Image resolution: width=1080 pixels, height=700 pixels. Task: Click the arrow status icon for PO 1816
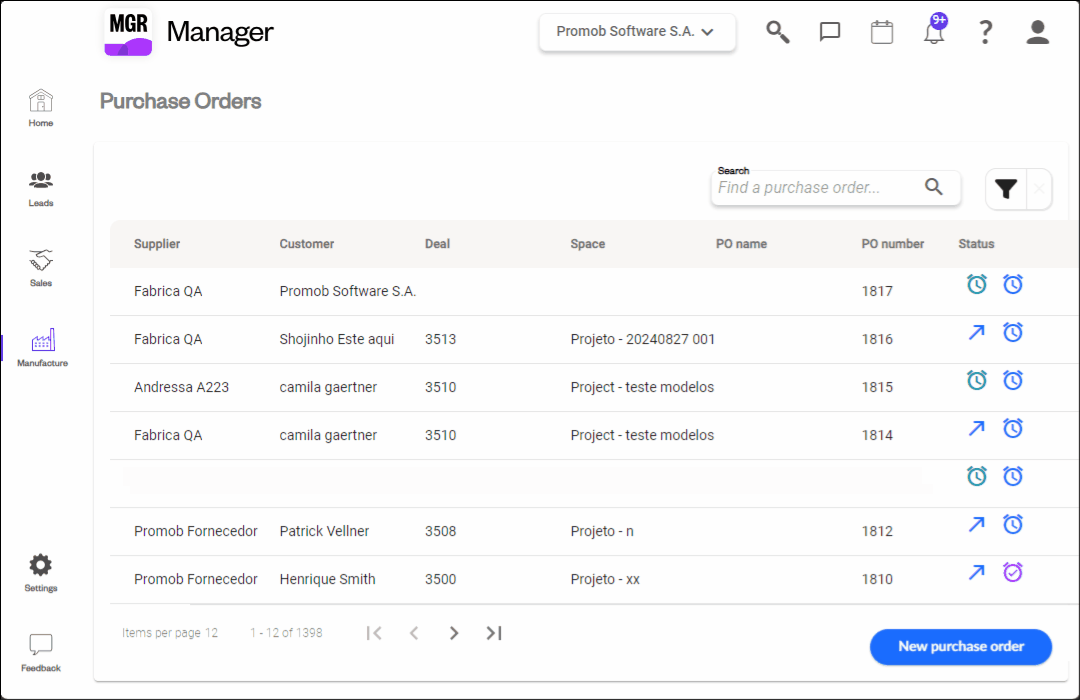(x=977, y=332)
